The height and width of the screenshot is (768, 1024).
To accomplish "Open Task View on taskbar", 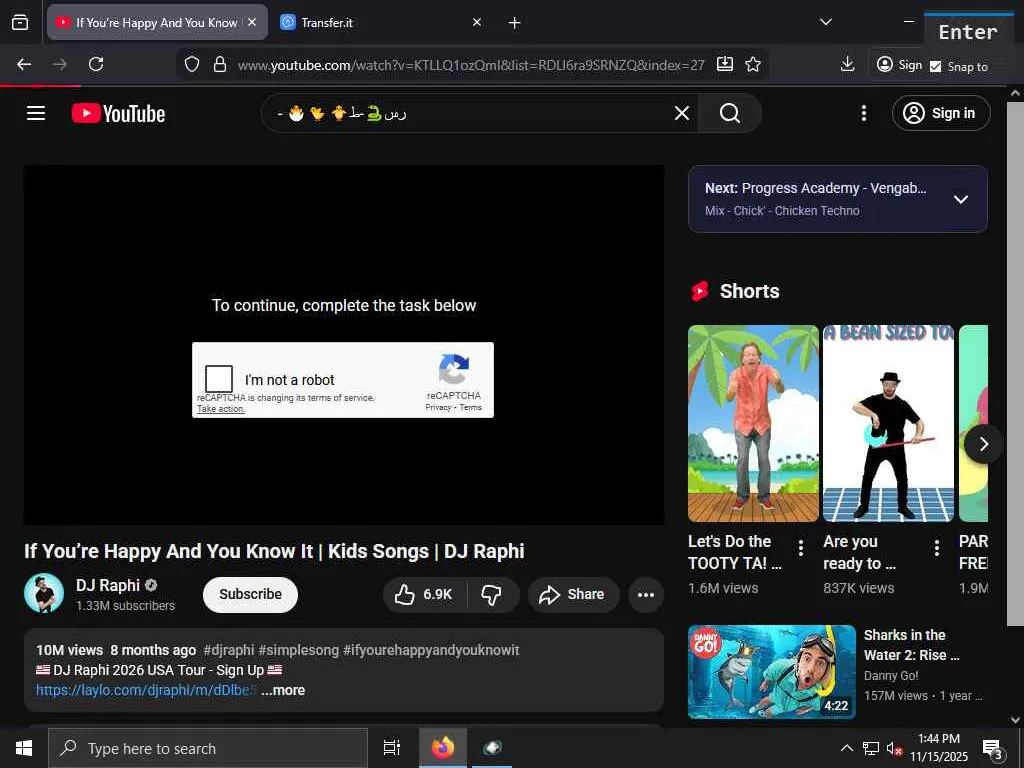I will (x=391, y=748).
